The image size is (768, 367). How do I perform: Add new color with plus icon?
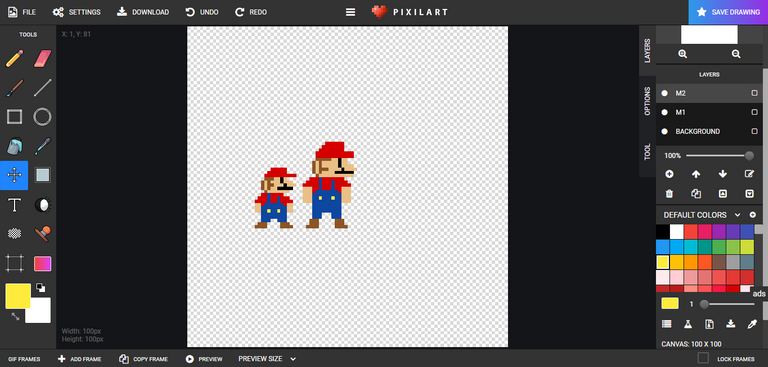coord(752,215)
